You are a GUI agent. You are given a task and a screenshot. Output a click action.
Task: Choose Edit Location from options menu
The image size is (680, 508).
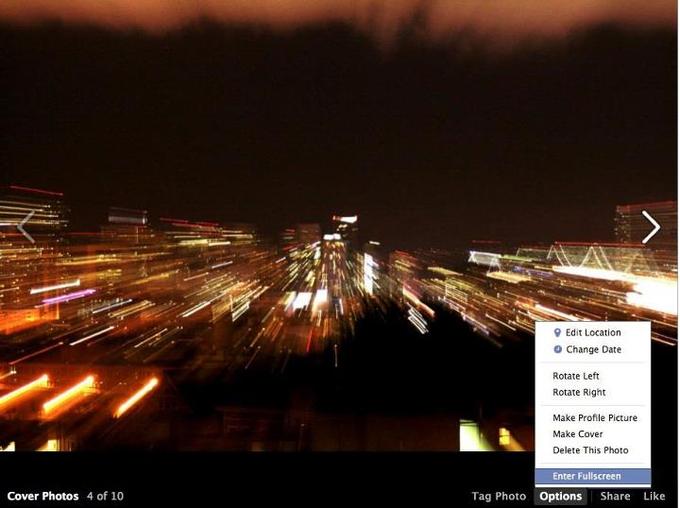click(593, 333)
